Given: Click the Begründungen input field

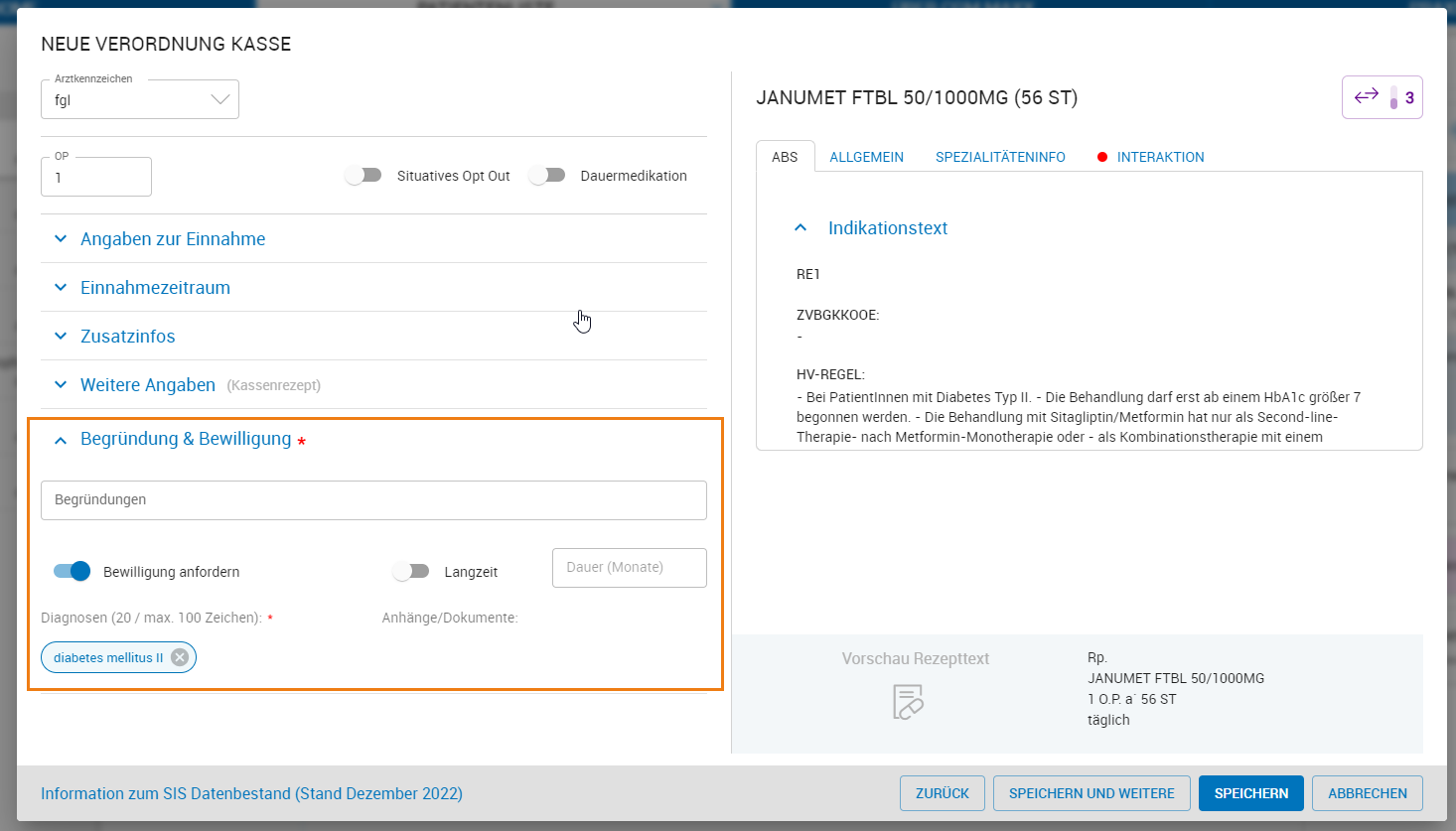Looking at the screenshot, I should [373, 500].
